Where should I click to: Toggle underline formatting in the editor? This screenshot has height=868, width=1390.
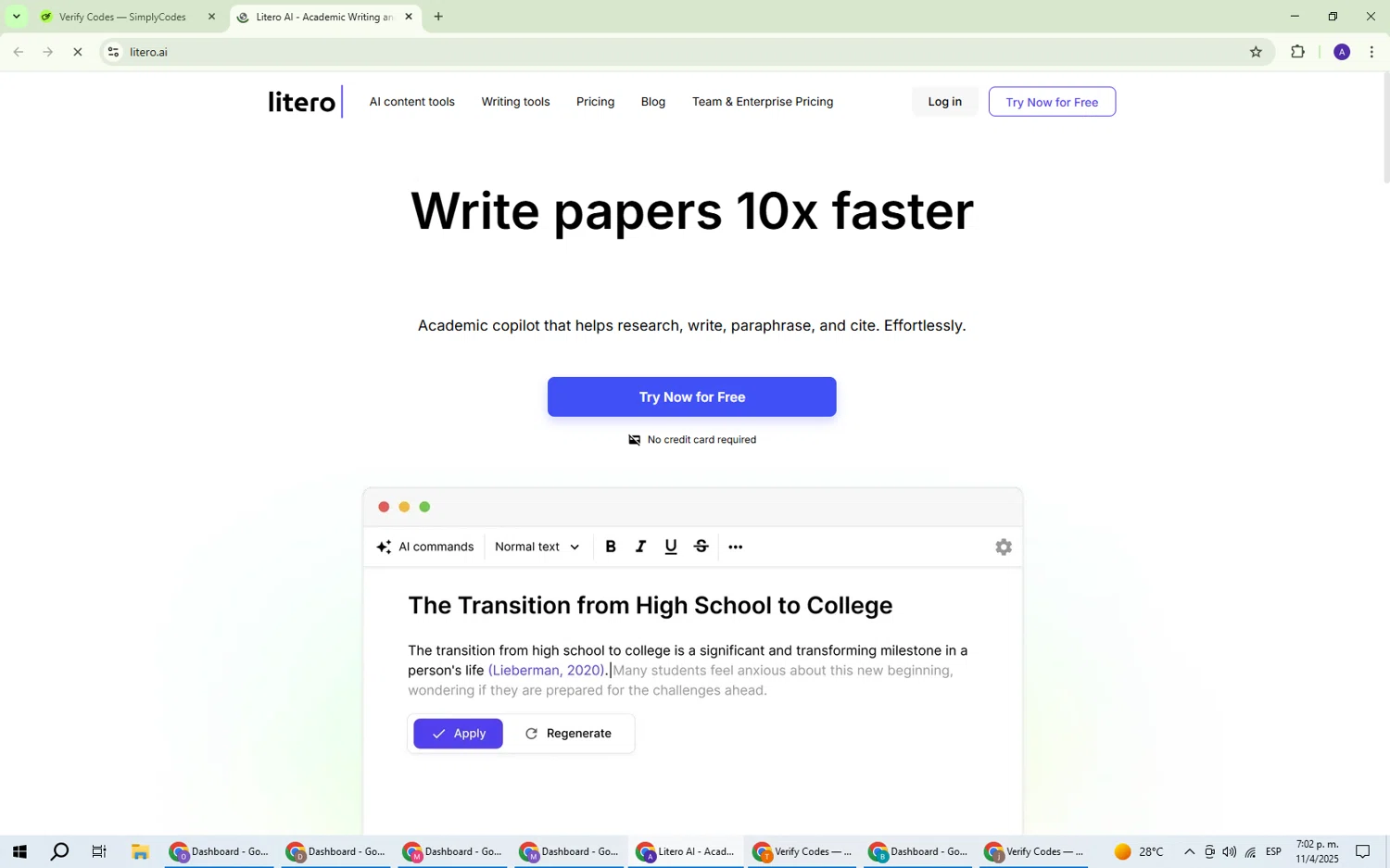(x=671, y=547)
